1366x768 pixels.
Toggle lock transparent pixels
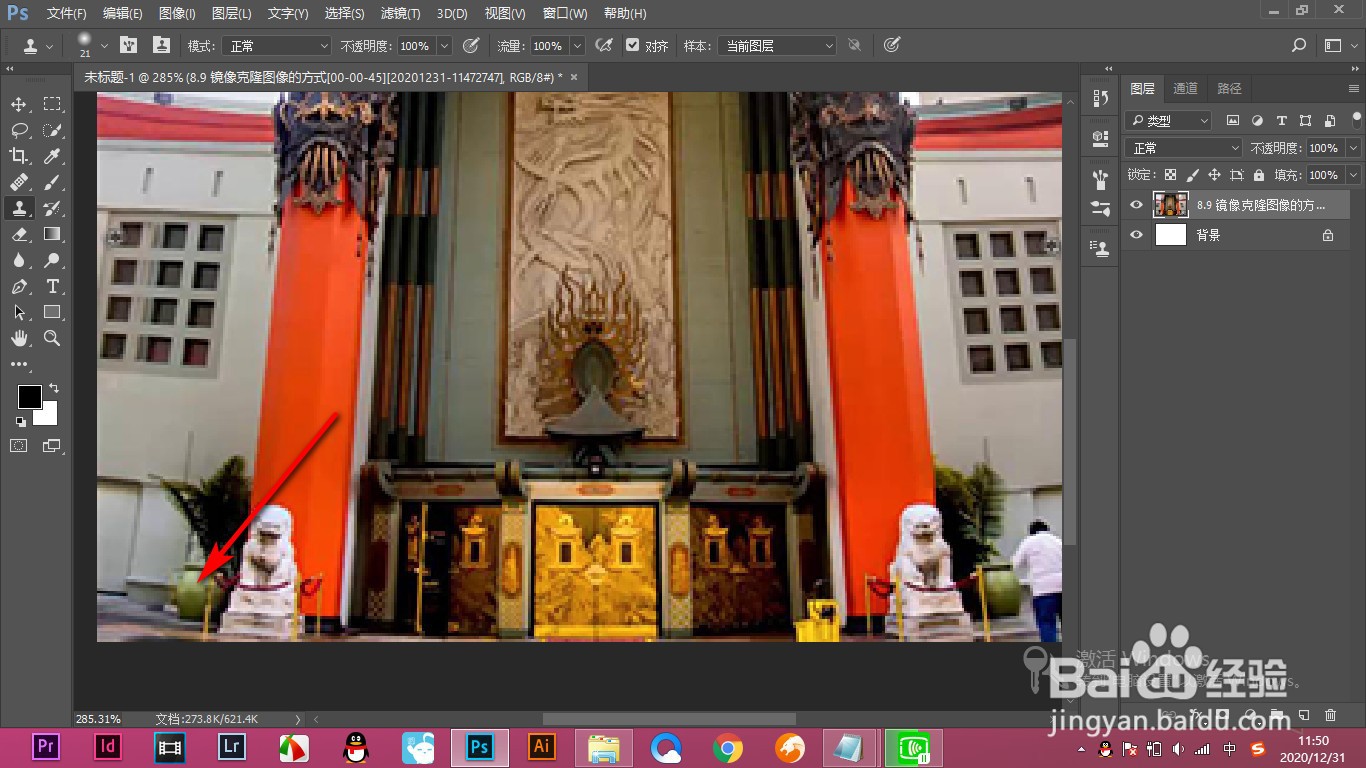1171,175
